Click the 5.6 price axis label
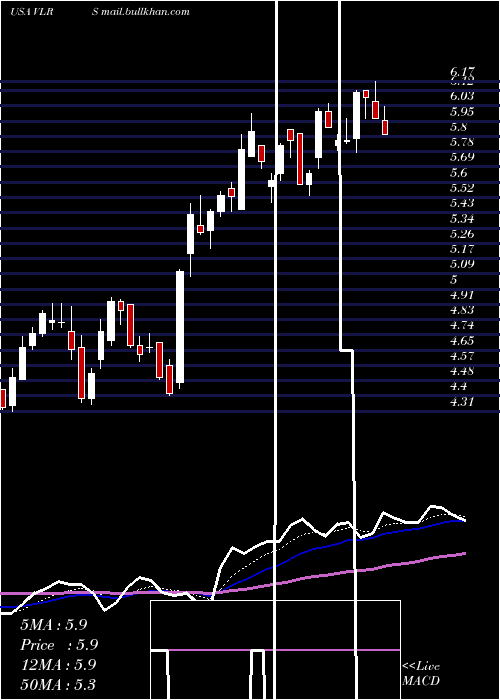This screenshot has width=500, height=700. [x=459, y=172]
